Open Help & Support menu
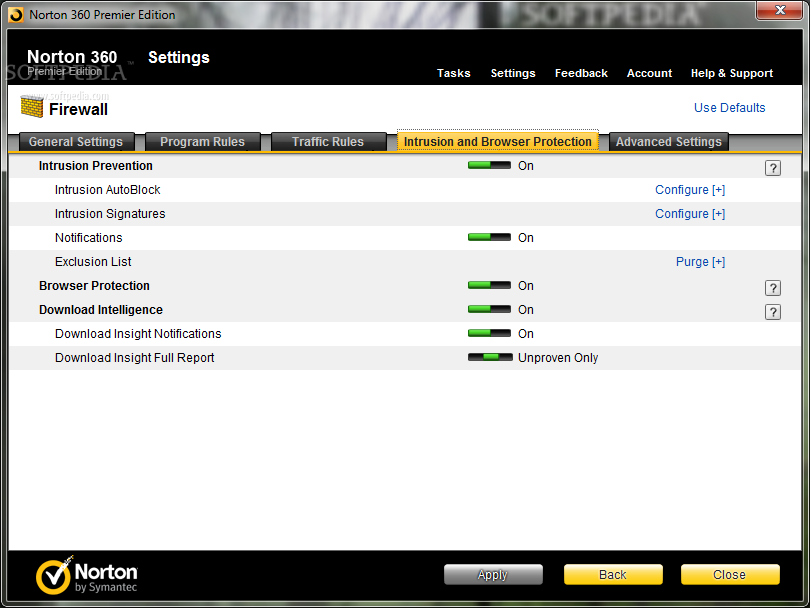The width and height of the screenshot is (810, 608). coord(731,73)
